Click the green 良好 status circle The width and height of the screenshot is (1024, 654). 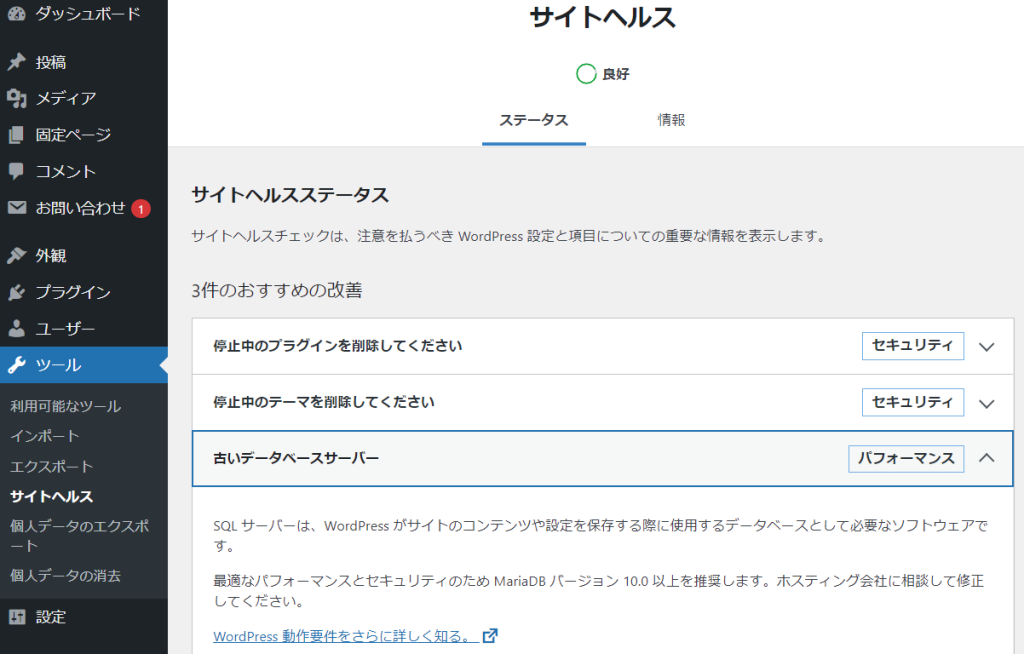[x=586, y=74]
